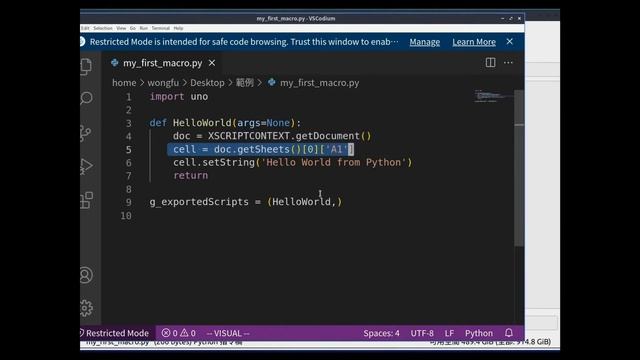Open the Help menu
Image resolution: width=640 pixels, height=360 pixels.
click(178, 28)
